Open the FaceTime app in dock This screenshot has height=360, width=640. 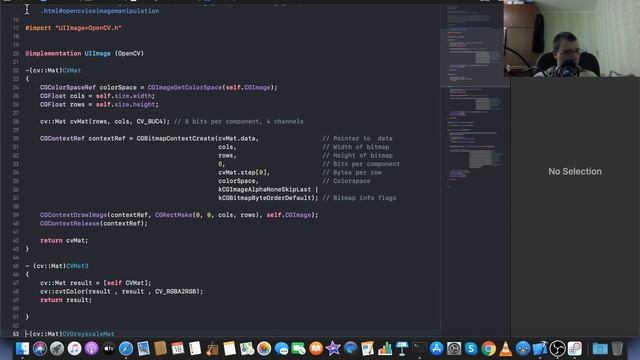(x=298, y=349)
